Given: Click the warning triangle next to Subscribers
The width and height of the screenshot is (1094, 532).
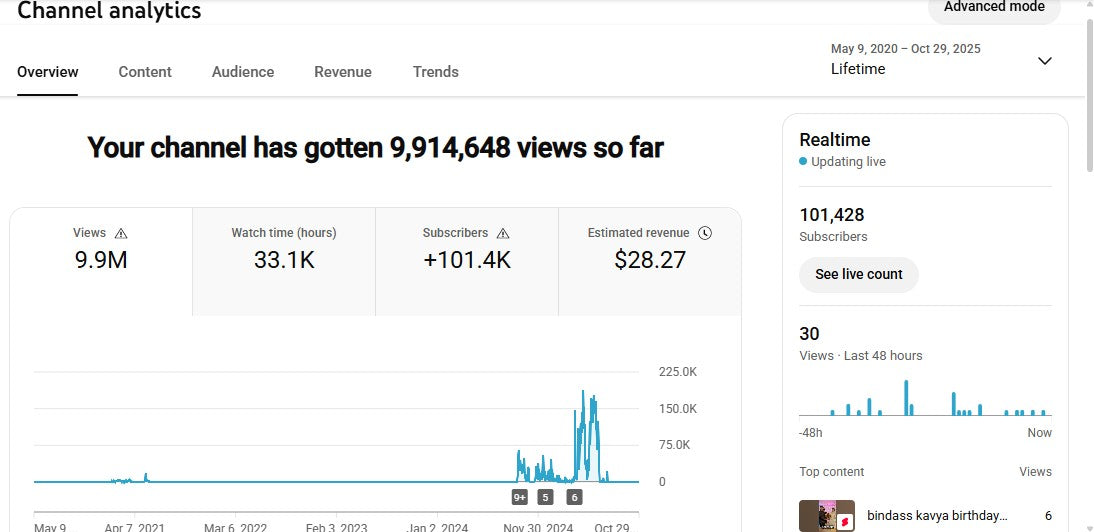Looking at the screenshot, I should pyautogui.click(x=503, y=233).
